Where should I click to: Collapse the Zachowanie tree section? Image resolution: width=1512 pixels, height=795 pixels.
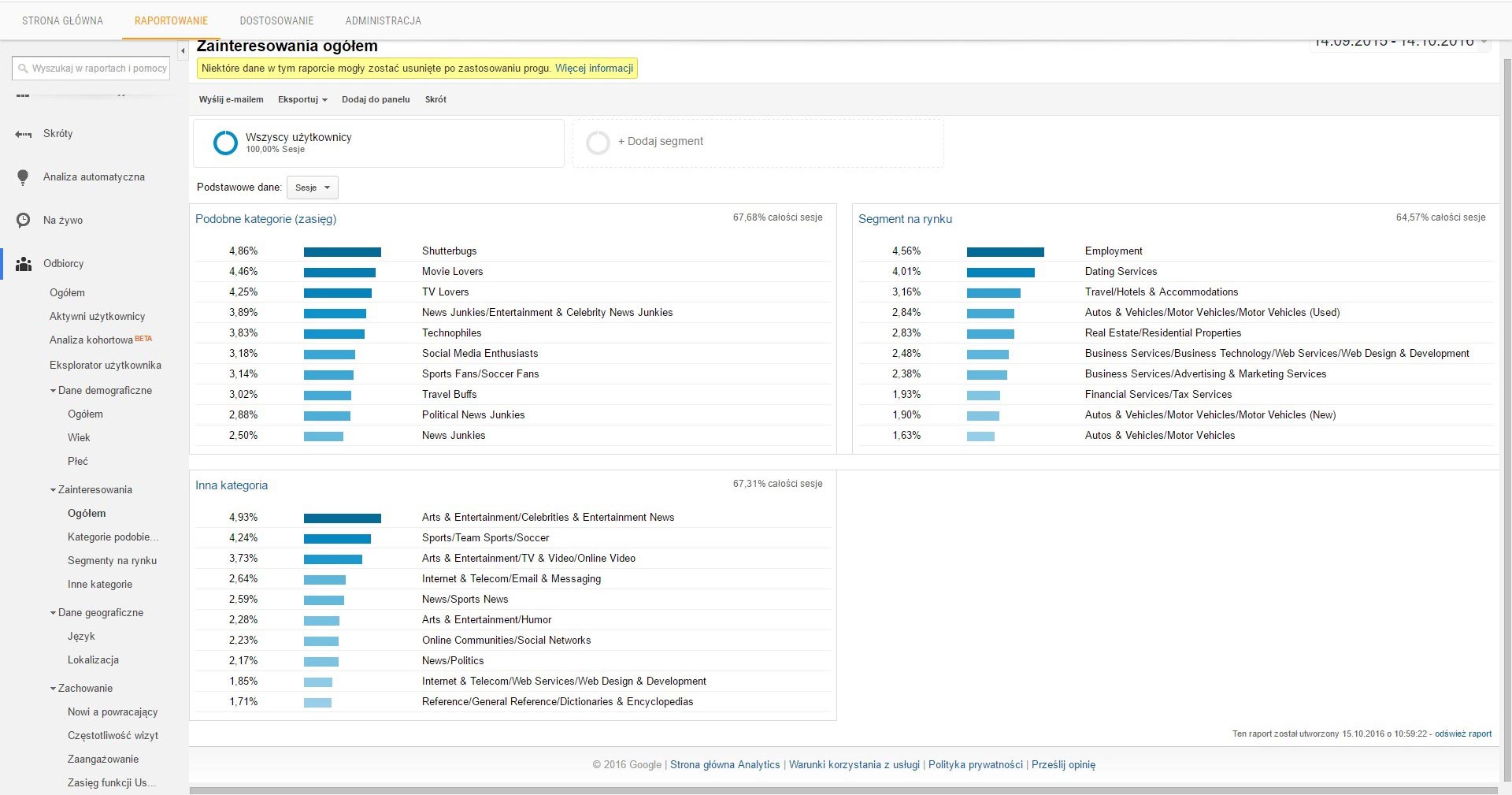[53, 689]
